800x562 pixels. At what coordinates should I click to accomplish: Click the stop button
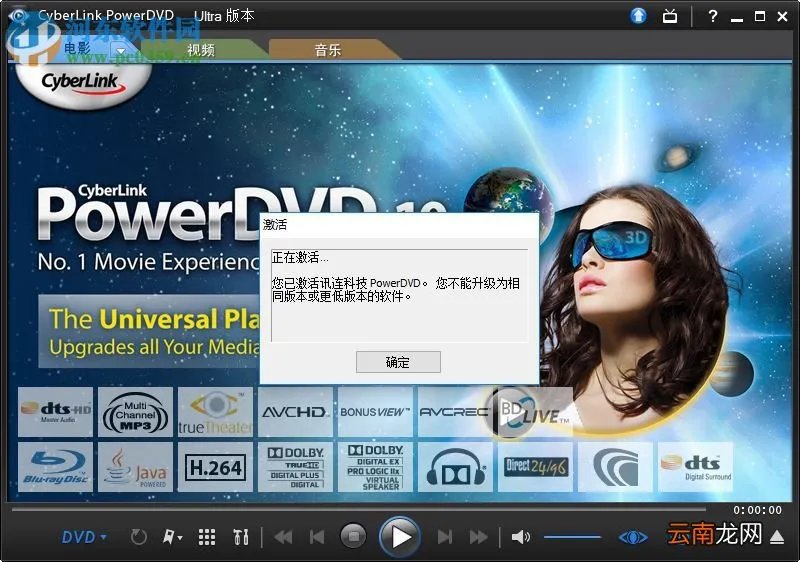pos(353,537)
